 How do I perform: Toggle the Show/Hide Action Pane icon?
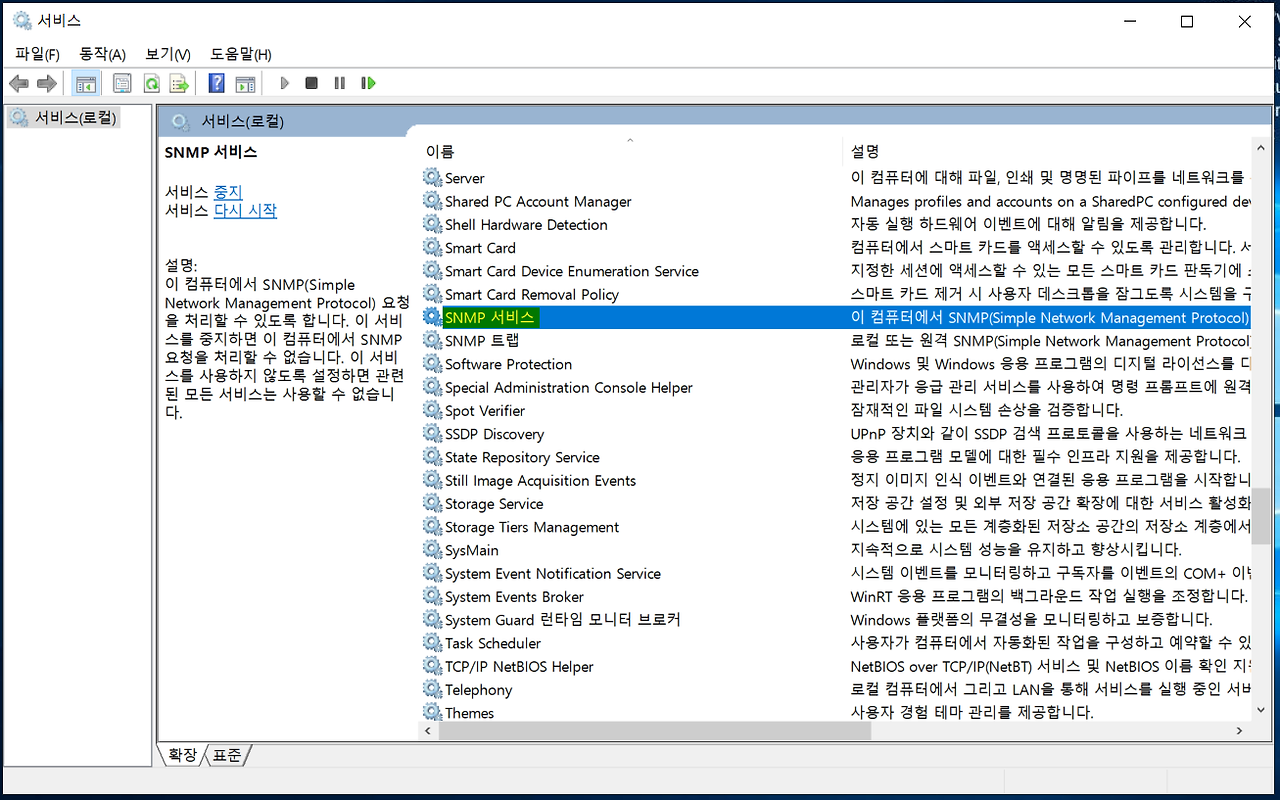click(245, 83)
